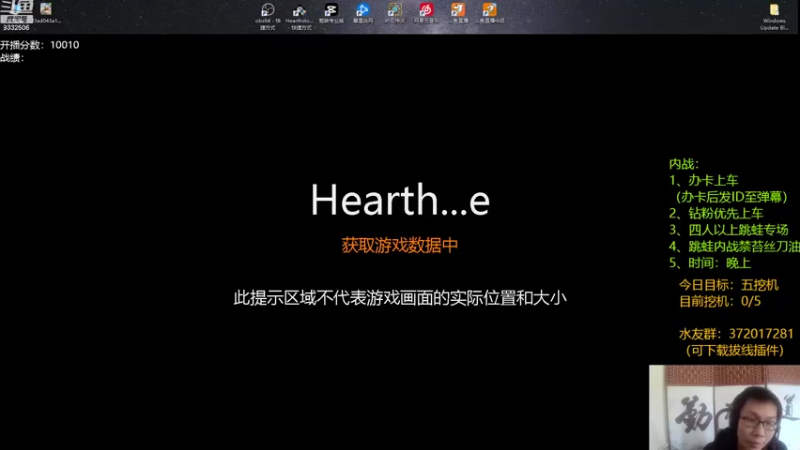Click the 水友群: 372017281 group number

coord(736,334)
